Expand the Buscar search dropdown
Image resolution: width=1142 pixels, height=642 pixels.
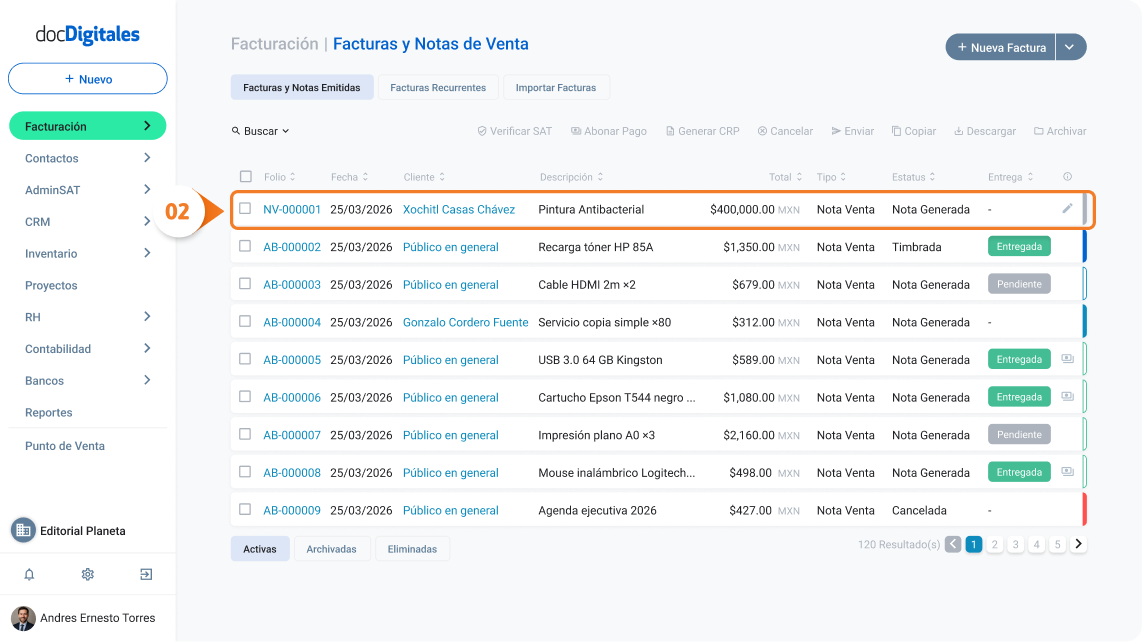click(x=261, y=131)
